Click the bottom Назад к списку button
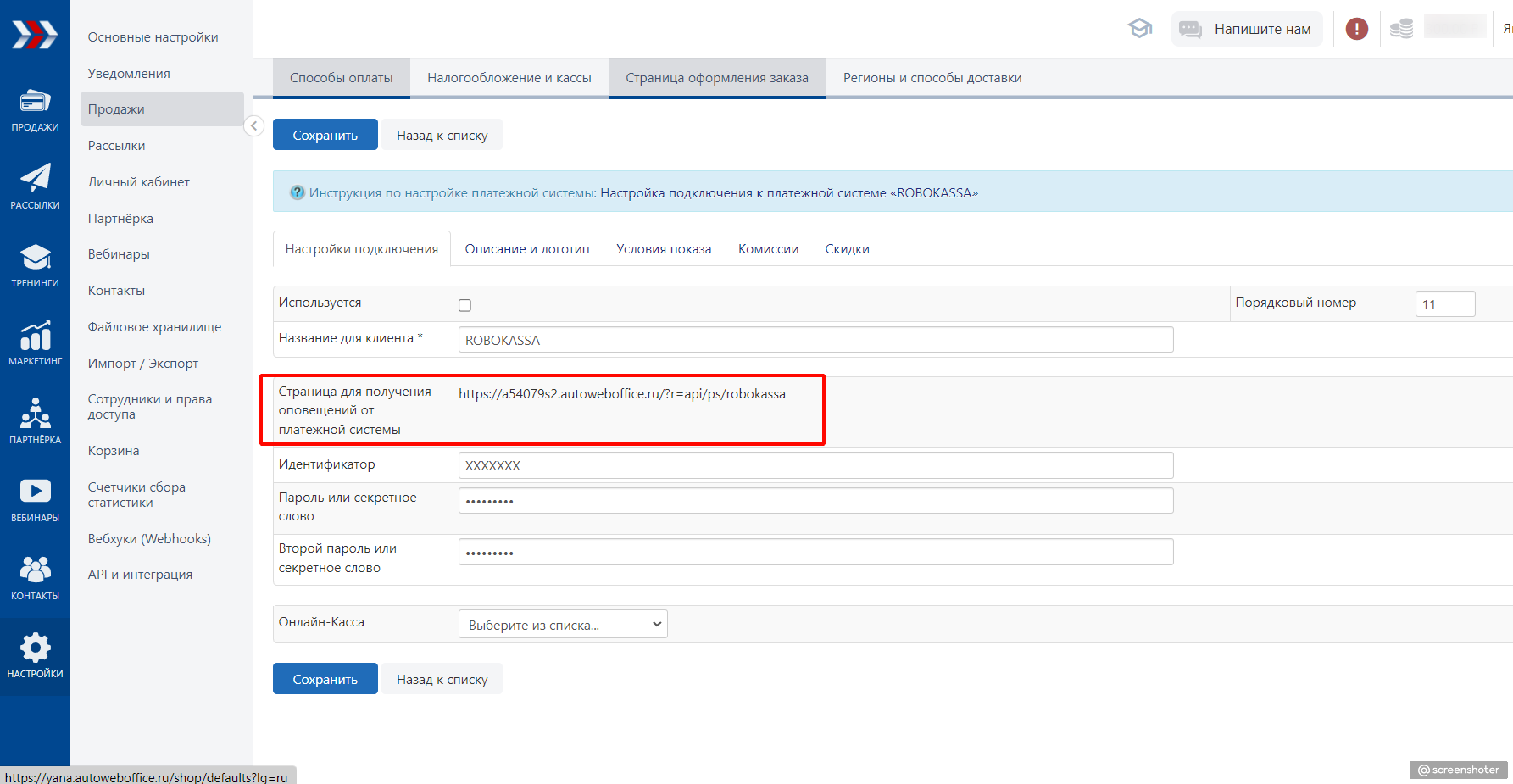Image resolution: width=1513 pixels, height=784 pixels. coord(442,680)
